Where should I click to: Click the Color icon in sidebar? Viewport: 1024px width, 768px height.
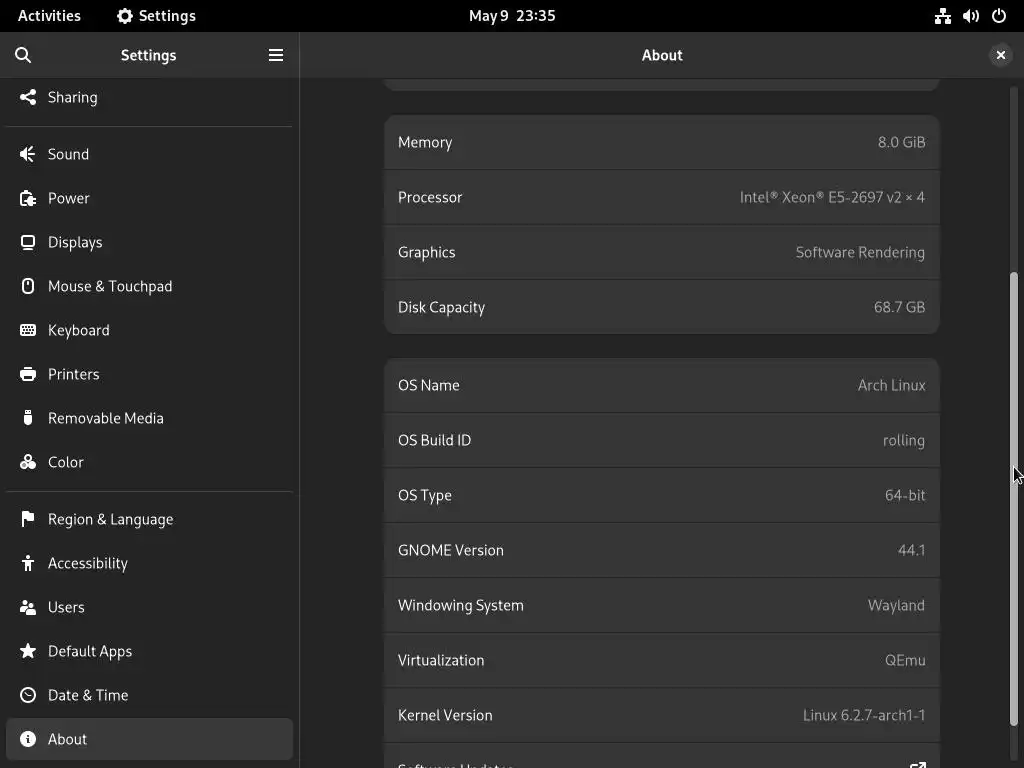(x=27, y=462)
